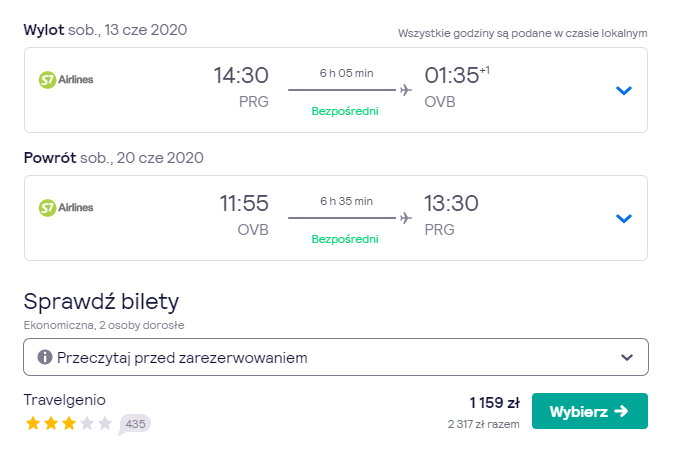
Task: Click the Wybierz button for Travelgenio
Action: click(590, 411)
